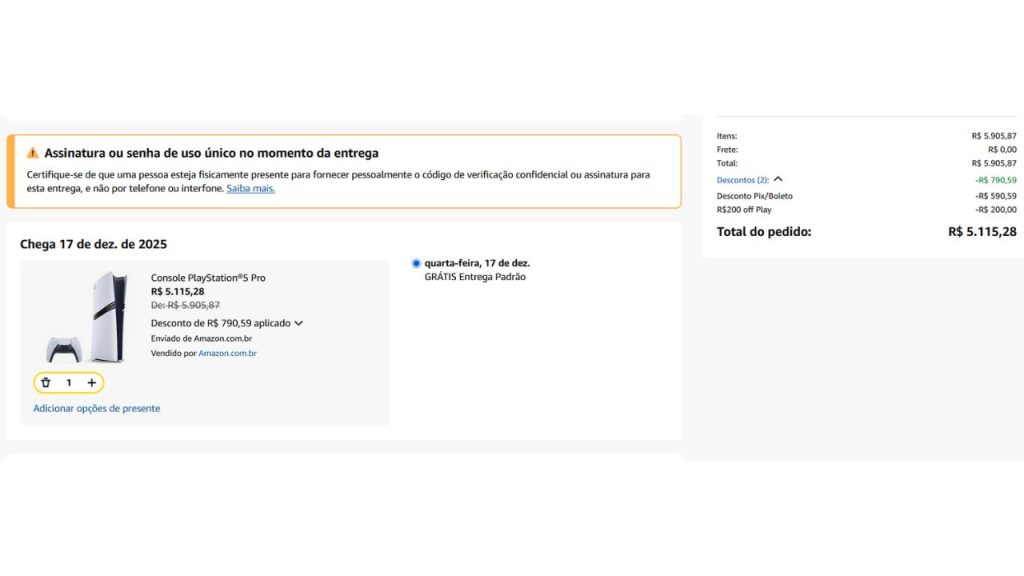Click the "Descontos (2):" label in the summary
Image resolution: width=1024 pixels, height=576 pixels.
point(742,180)
